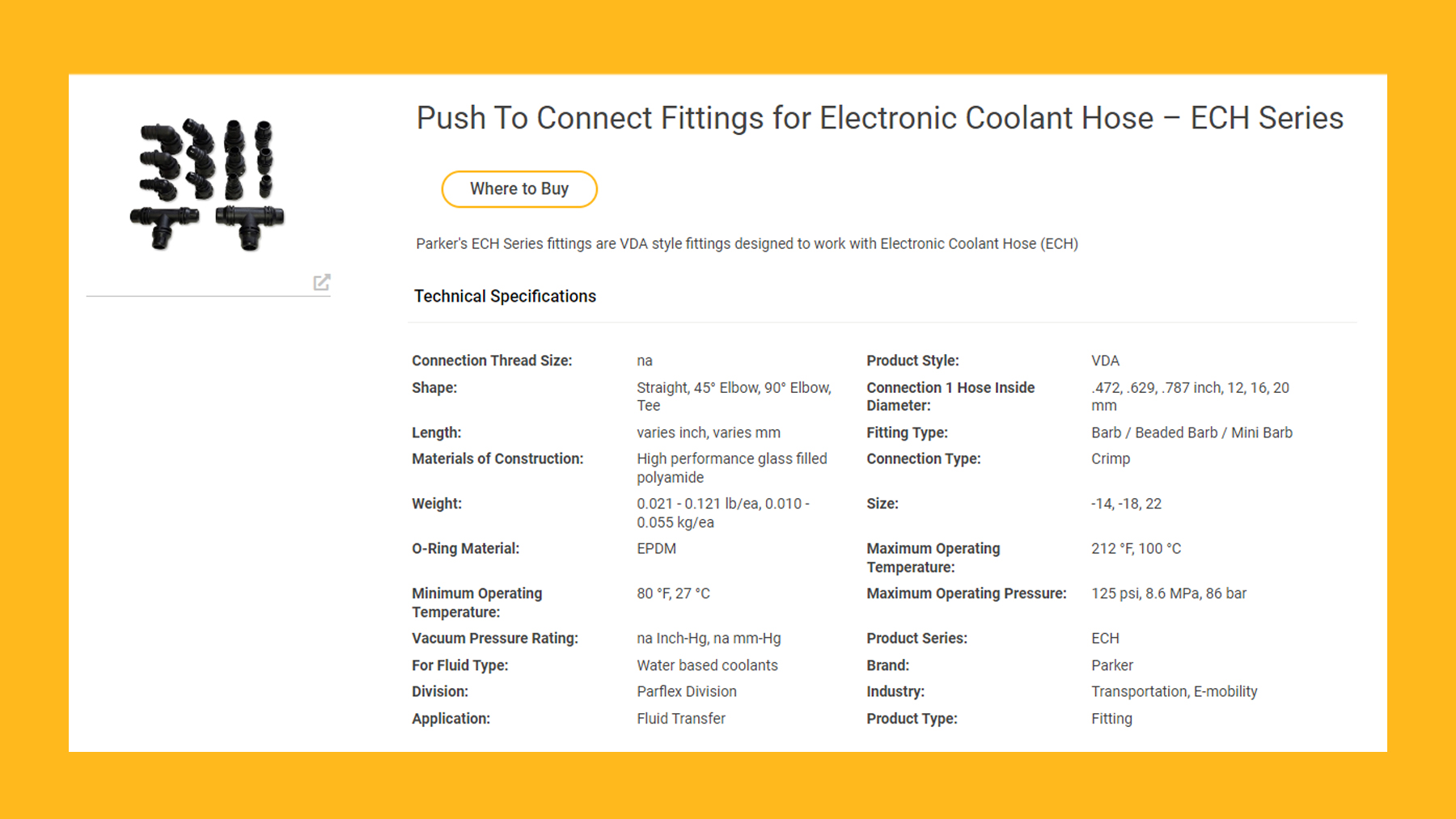Select the Weight specification value
1456x819 pixels.
722,513
